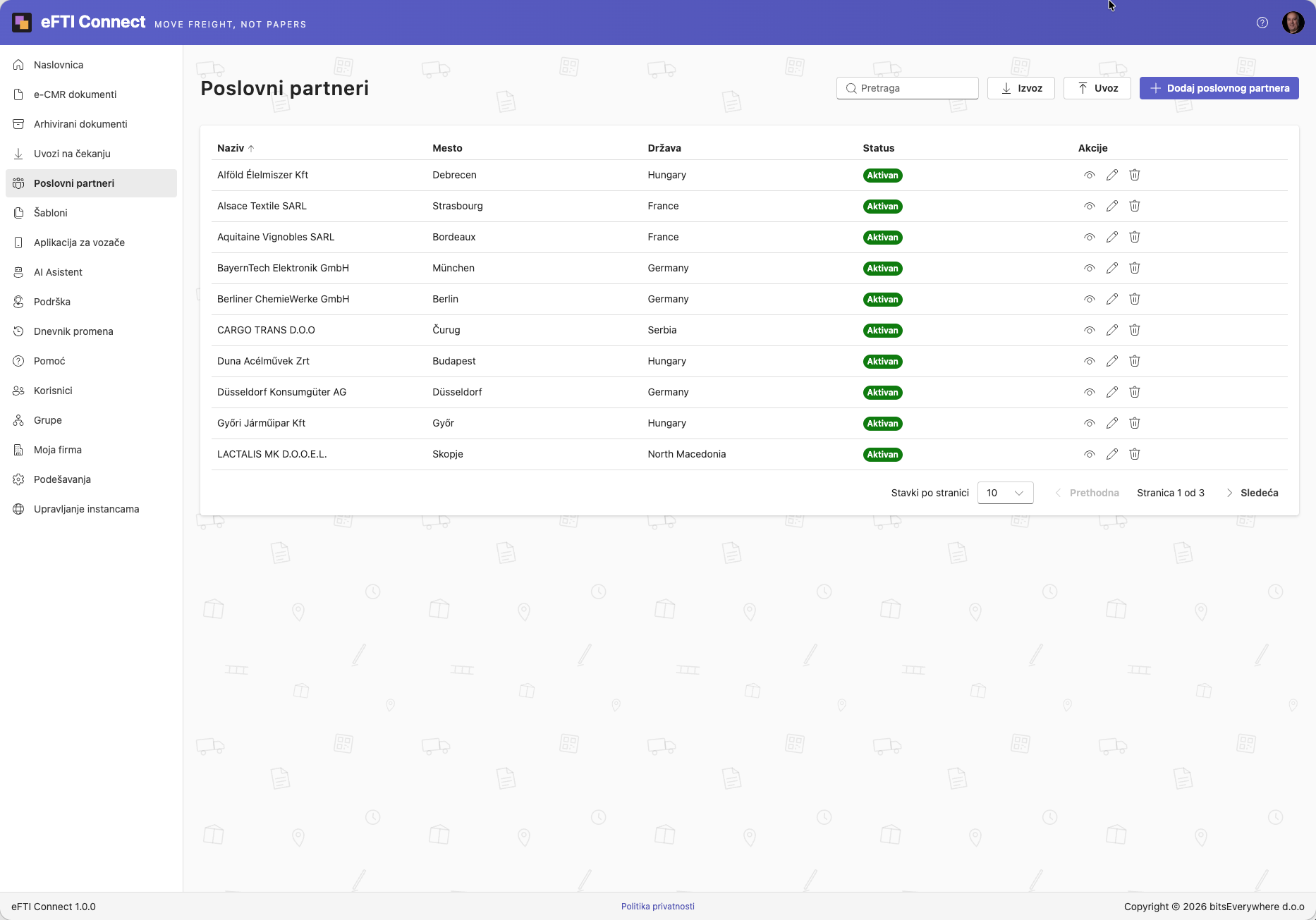Viewport: 1316px width, 920px height.
Task: Open Upravljanje instancama in sidebar
Action: pyautogui.click(x=91, y=509)
